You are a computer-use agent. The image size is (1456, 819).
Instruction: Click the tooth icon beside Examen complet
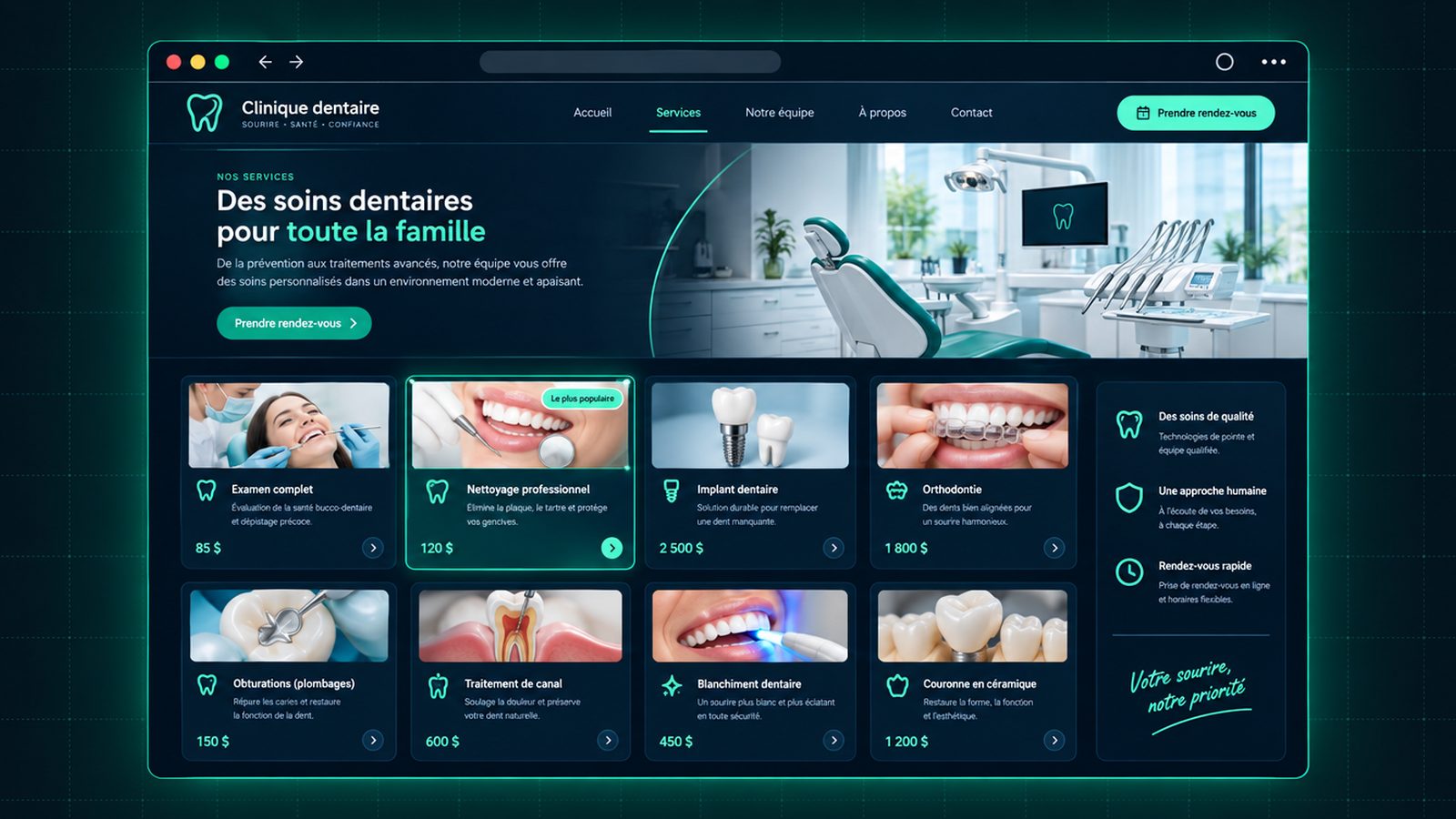pos(207,490)
